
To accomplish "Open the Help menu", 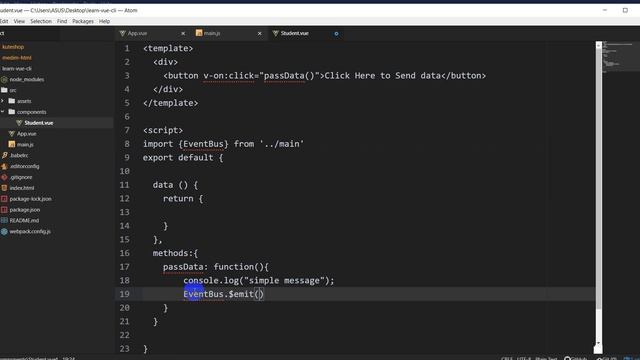I will point(104,21).
